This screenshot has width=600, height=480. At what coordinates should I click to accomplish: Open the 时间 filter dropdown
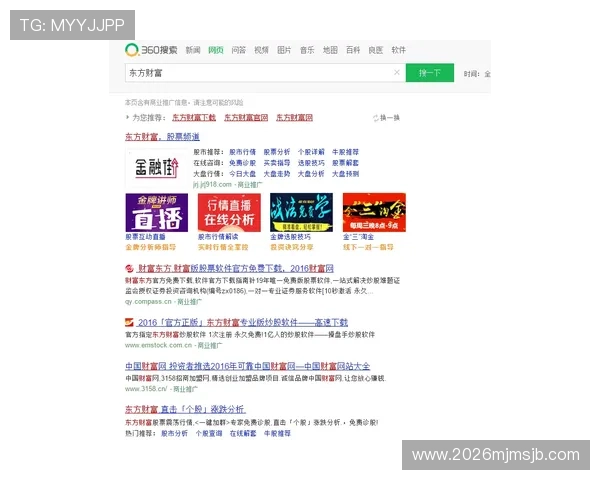pyautogui.click(x=477, y=74)
